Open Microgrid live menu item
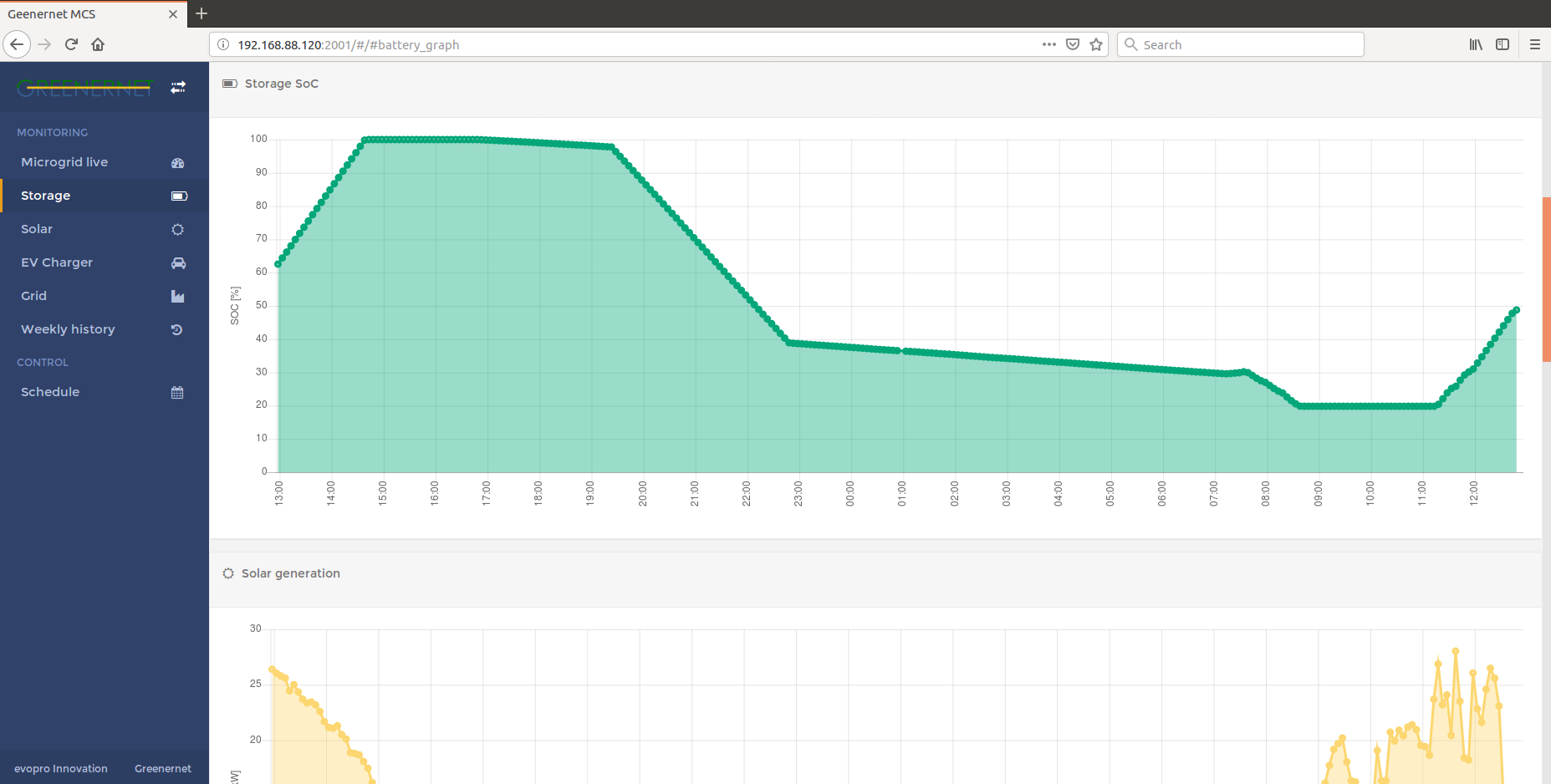Screen dimensions: 1551x784 click(x=105, y=162)
